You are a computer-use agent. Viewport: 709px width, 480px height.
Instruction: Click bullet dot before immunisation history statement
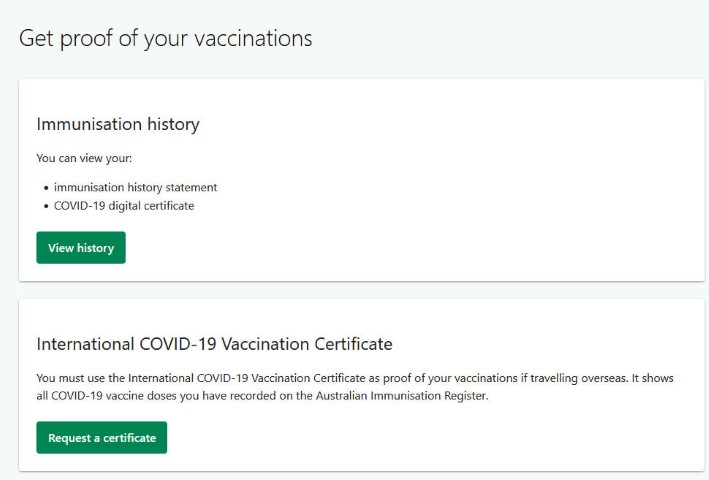point(46,188)
